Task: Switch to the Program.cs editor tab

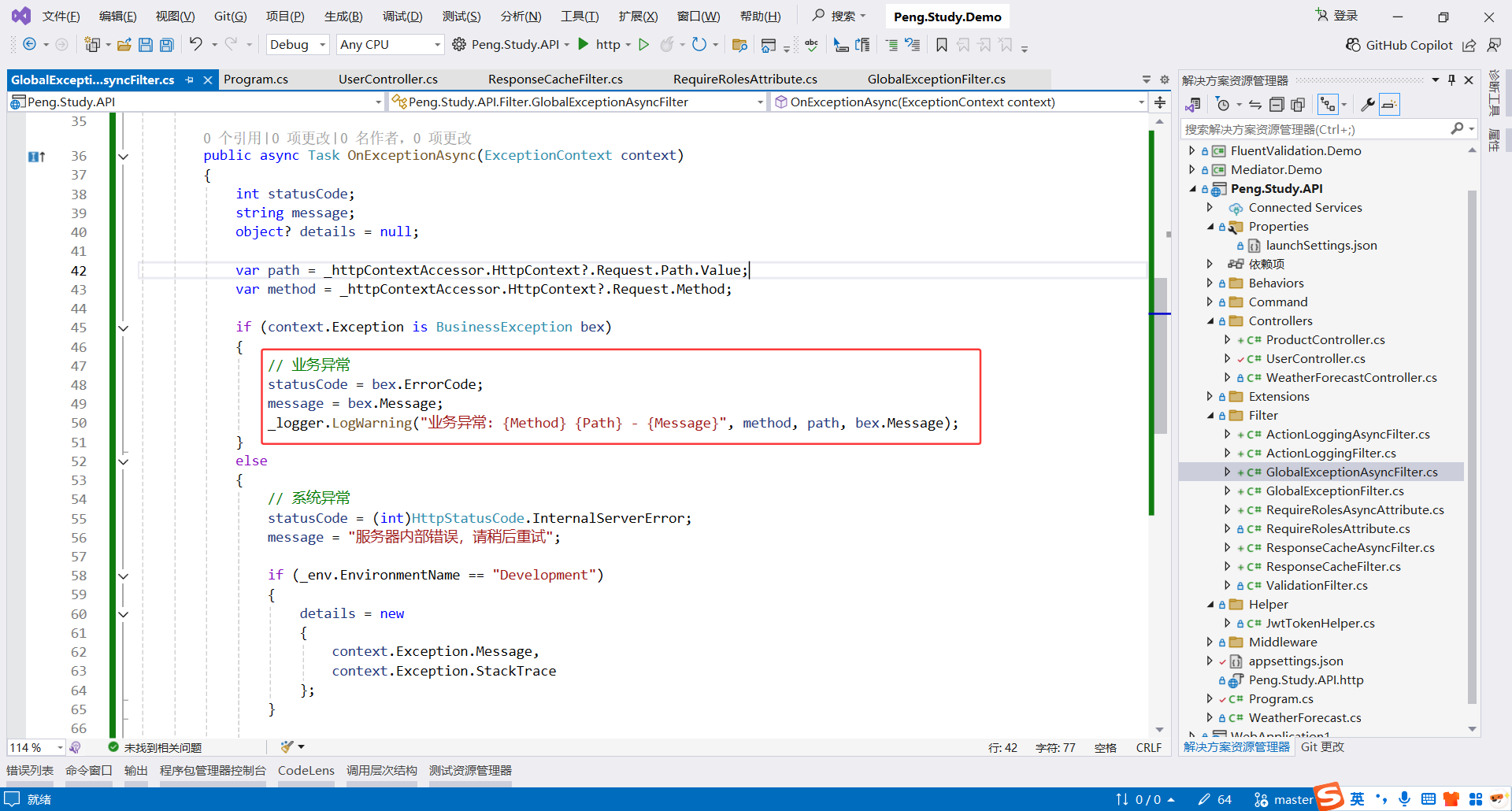Action: click(x=256, y=80)
